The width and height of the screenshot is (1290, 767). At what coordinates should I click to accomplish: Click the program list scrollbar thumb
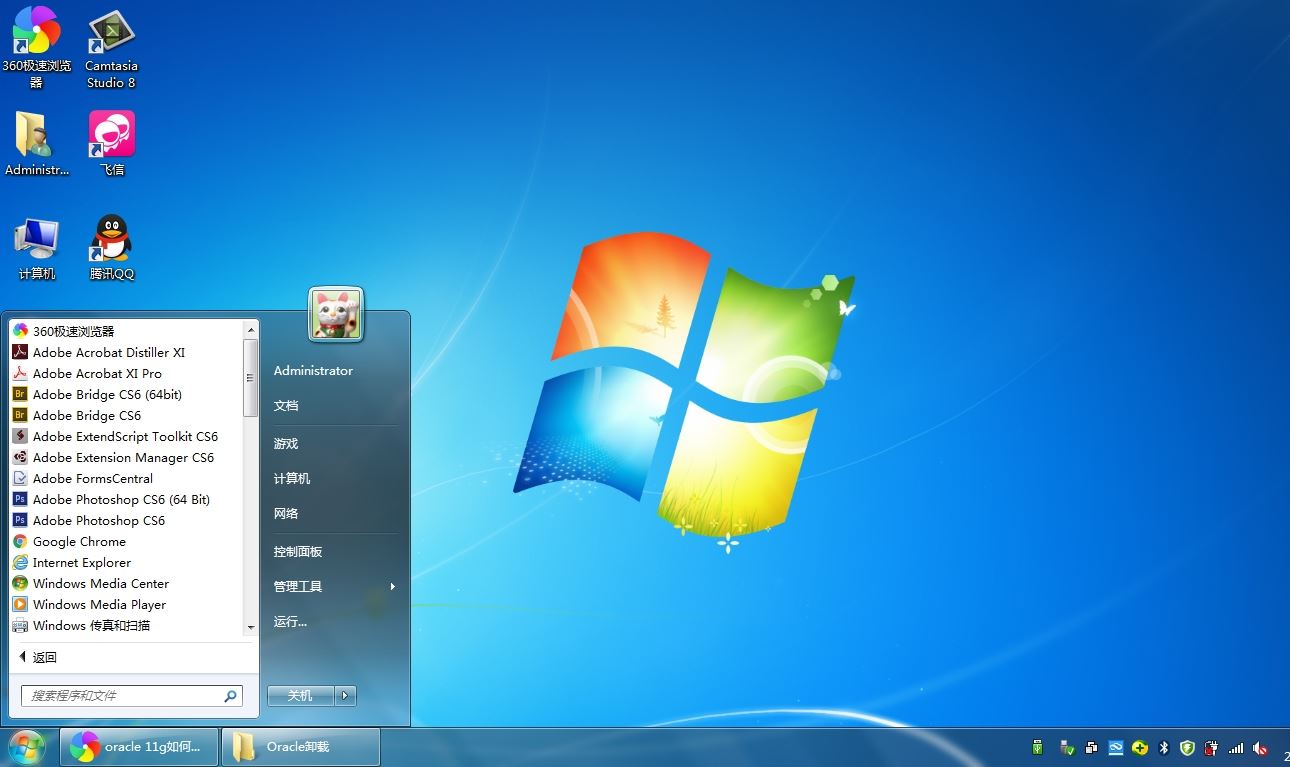coord(251,378)
